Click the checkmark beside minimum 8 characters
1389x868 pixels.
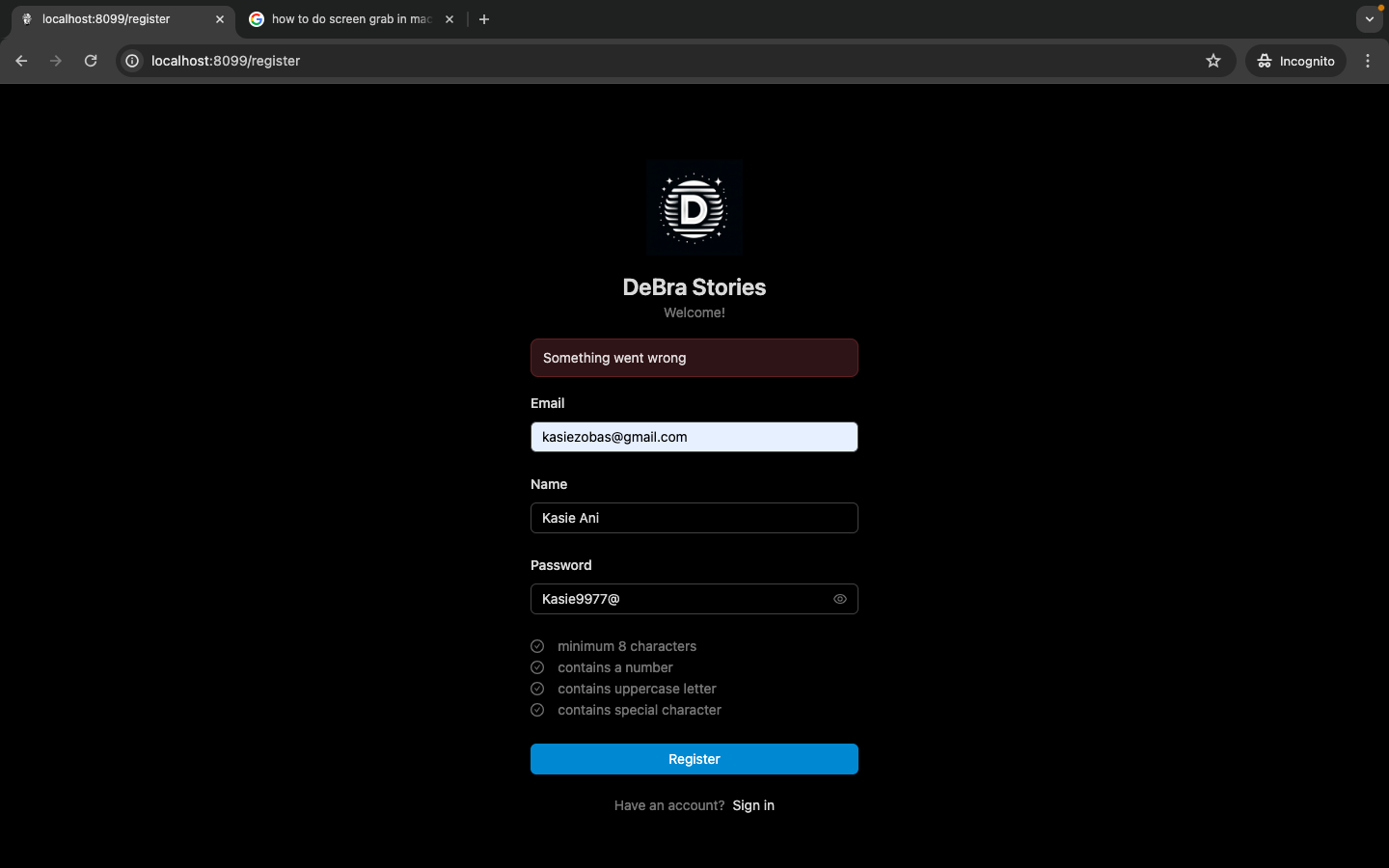(x=537, y=646)
